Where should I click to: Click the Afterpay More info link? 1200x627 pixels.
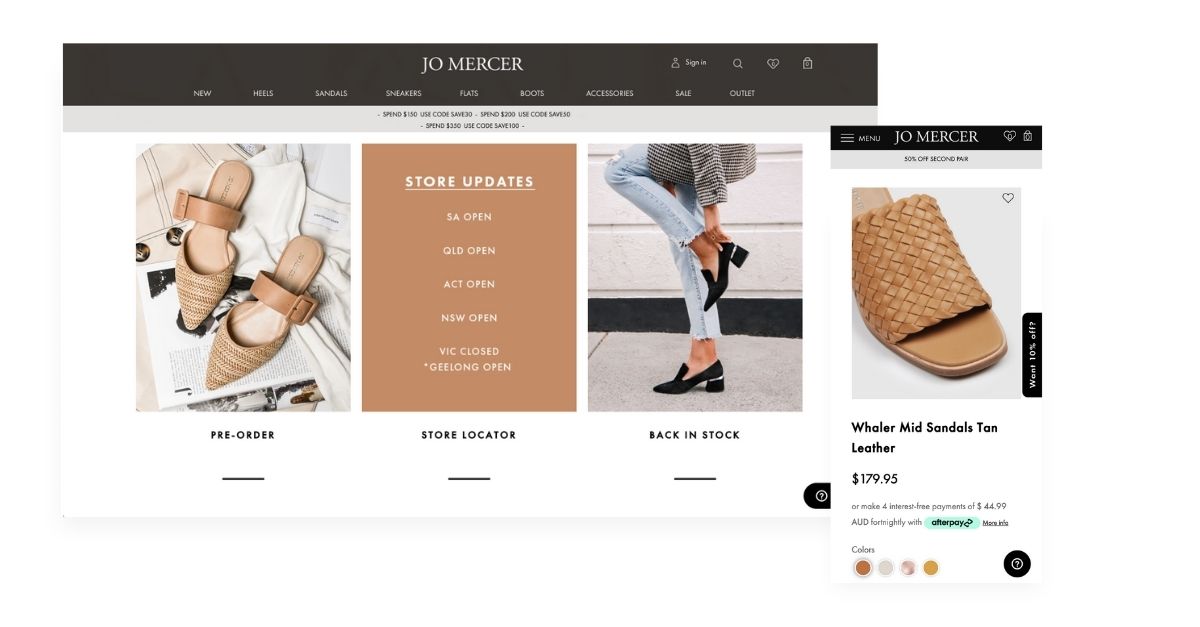[995, 523]
